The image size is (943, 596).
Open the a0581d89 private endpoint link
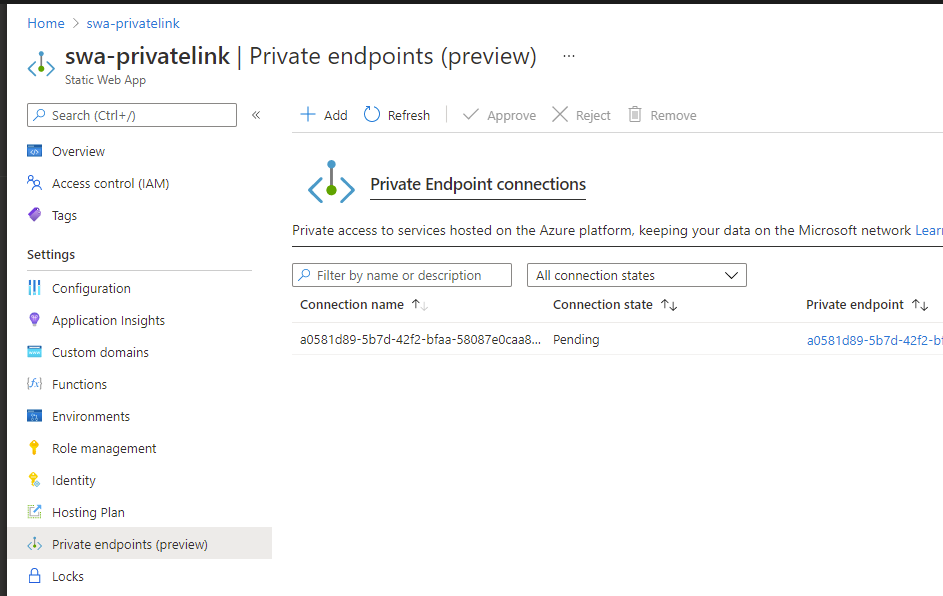coord(874,340)
